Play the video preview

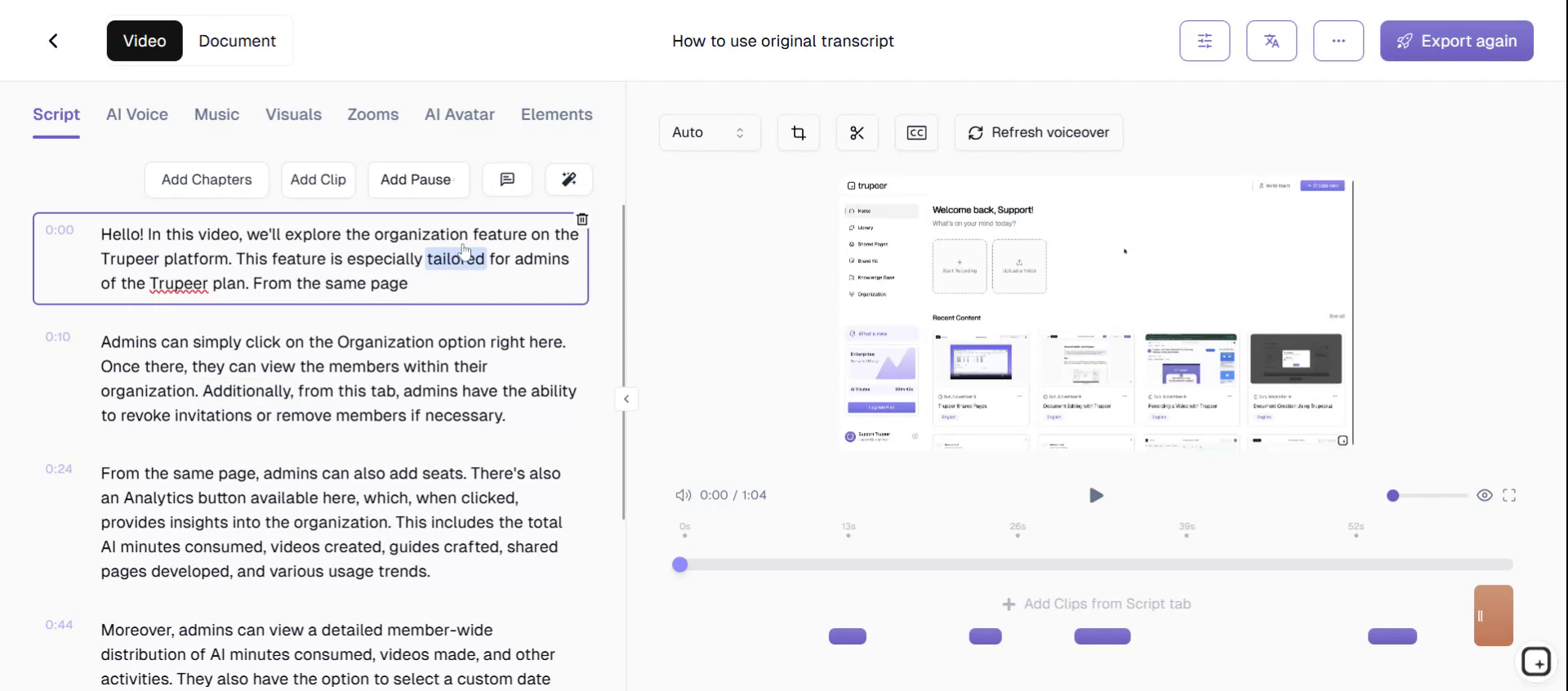point(1096,495)
